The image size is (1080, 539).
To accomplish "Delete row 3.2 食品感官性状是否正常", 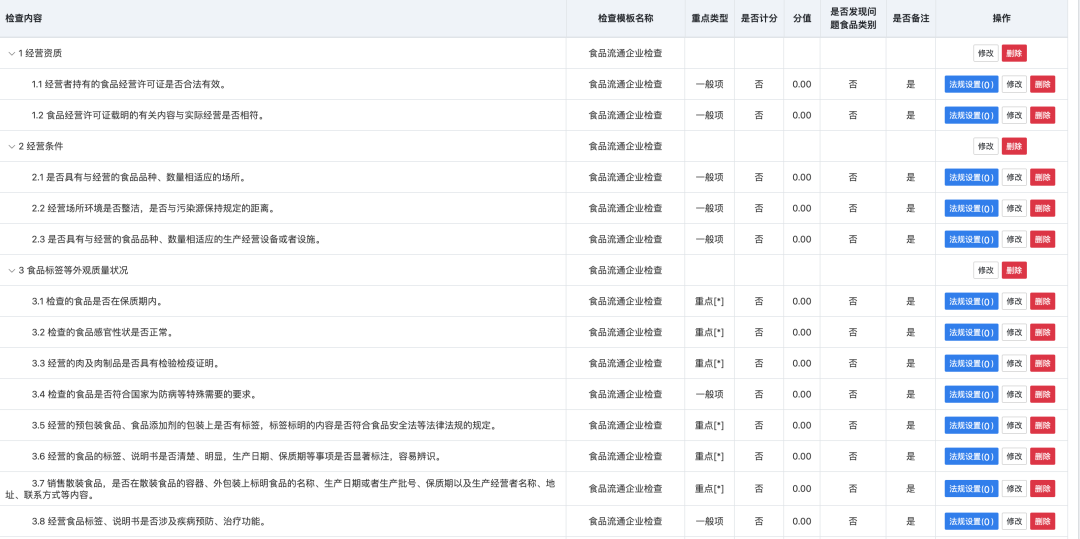I will 1042,332.
